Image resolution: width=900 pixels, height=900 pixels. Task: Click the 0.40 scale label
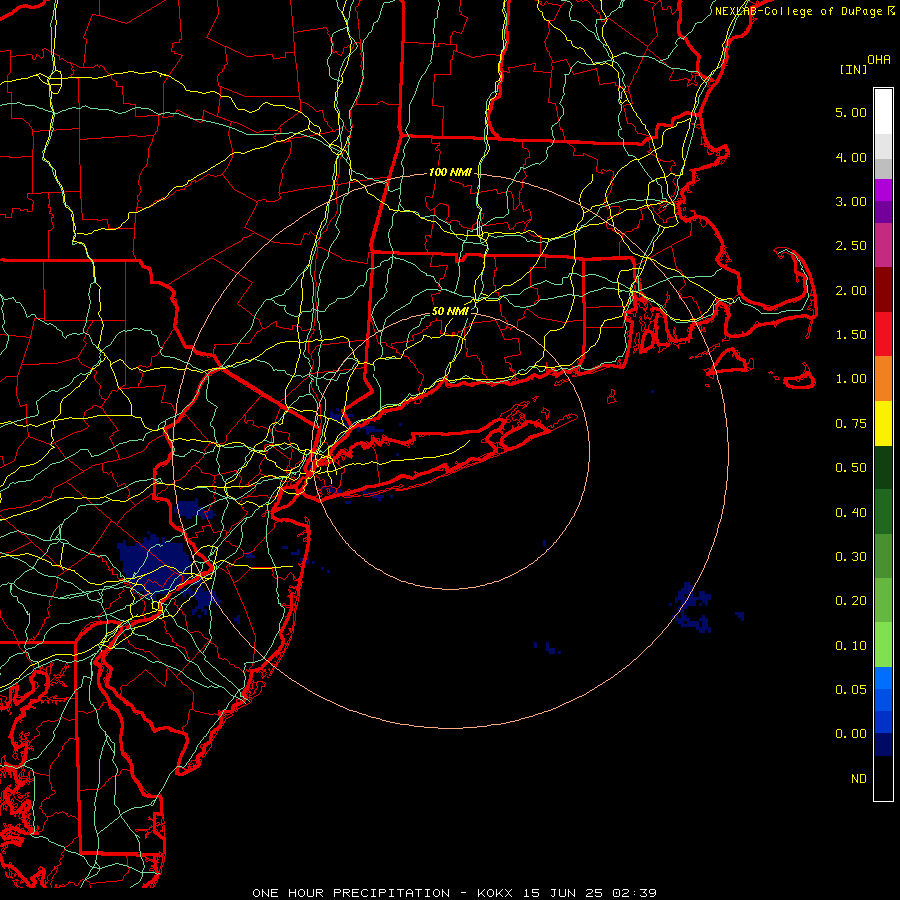point(851,512)
